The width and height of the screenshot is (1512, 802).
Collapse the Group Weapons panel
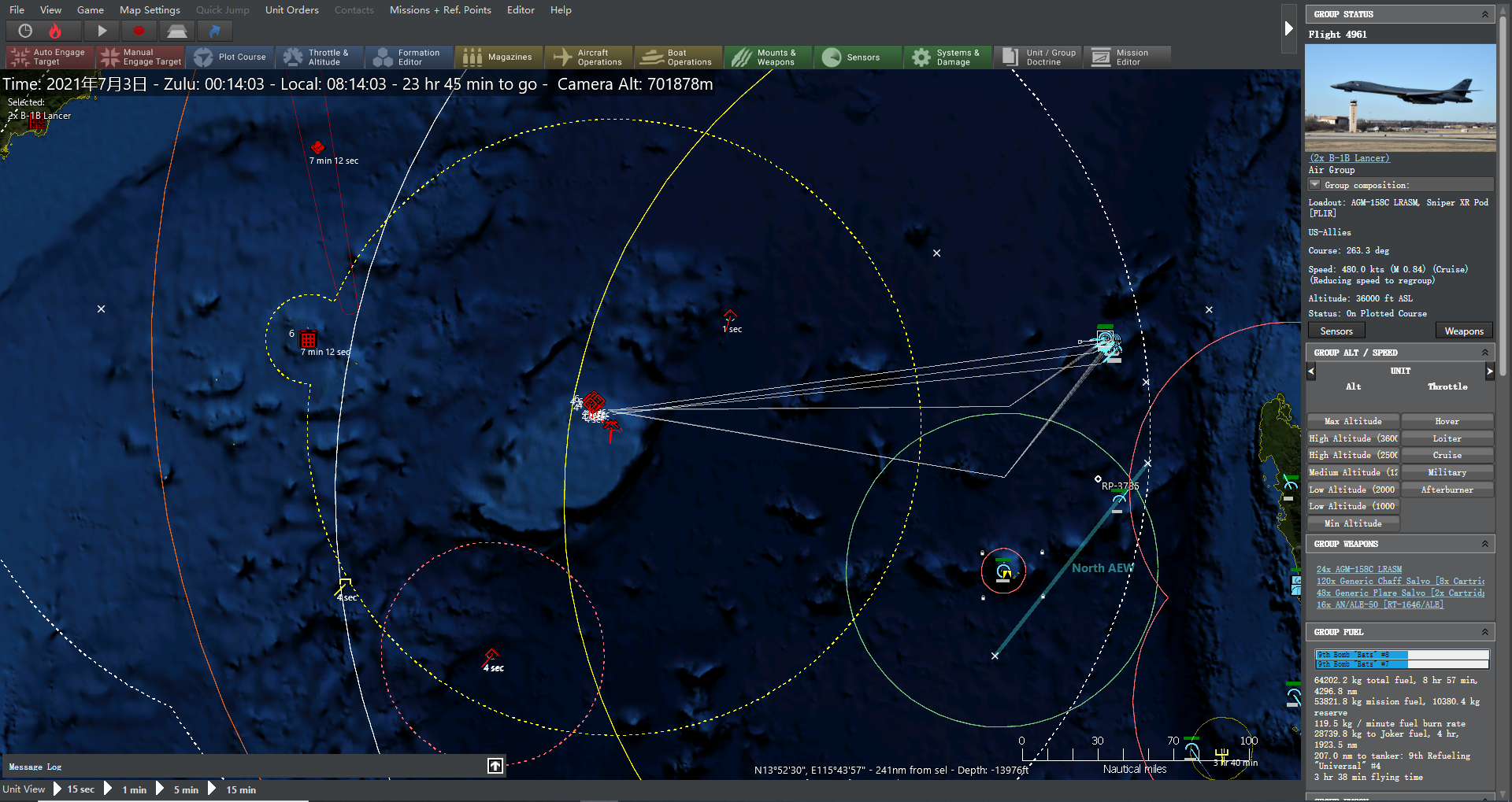point(1485,544)
